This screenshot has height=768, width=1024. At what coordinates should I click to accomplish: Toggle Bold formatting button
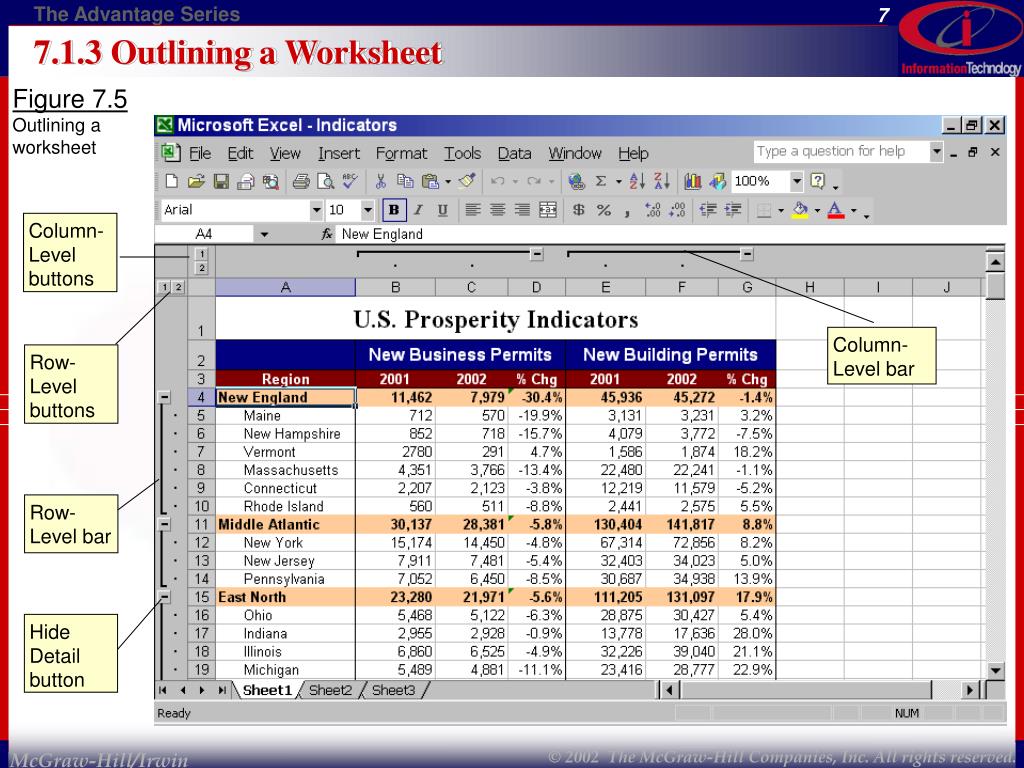(x=394, y=210)
